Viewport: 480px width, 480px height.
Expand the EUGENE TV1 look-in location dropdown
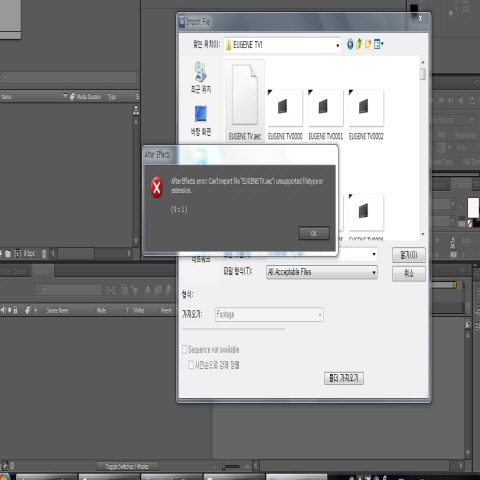pos(338,45)
